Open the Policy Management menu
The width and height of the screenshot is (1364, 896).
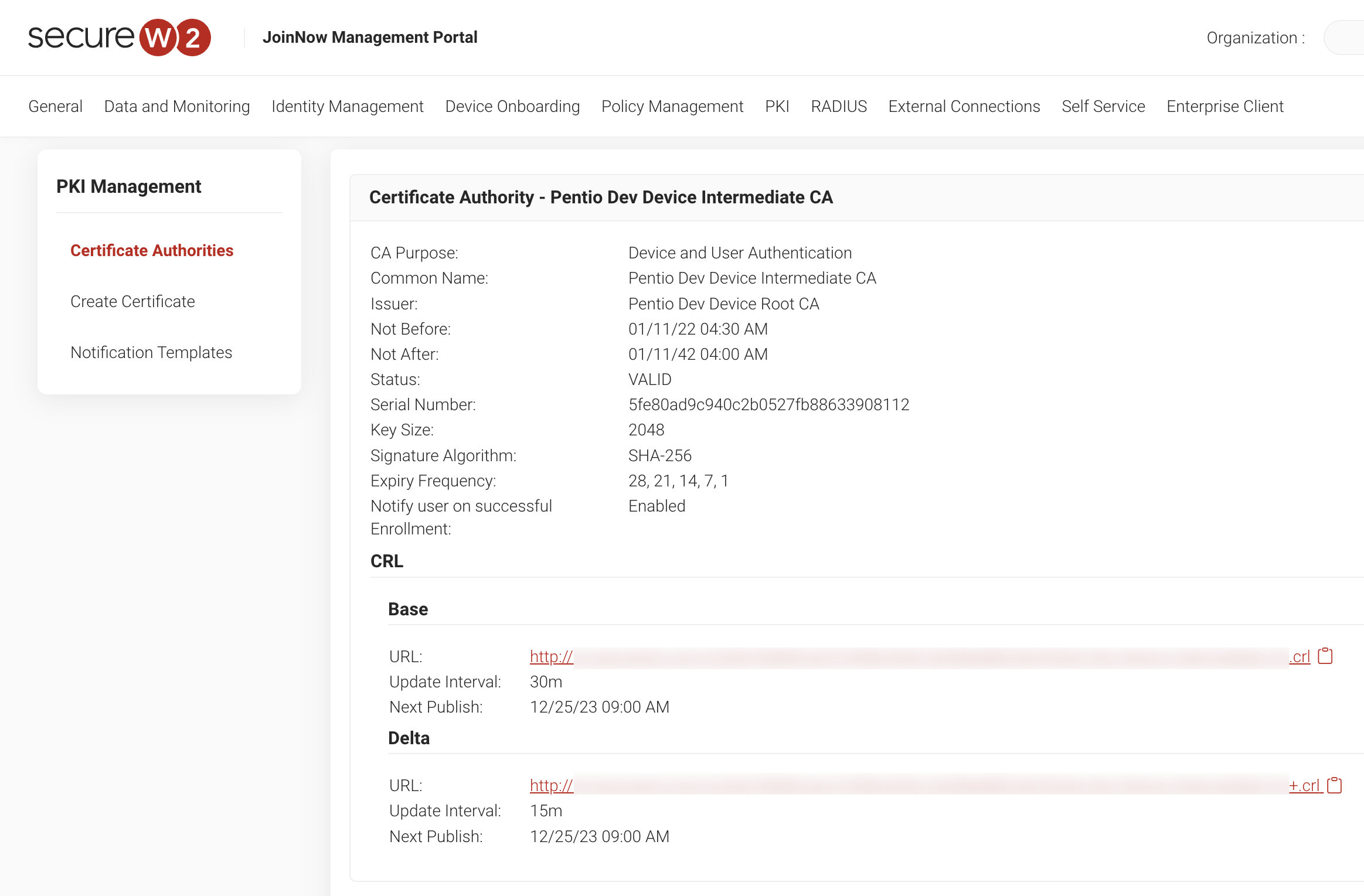(x=672, y=106)
